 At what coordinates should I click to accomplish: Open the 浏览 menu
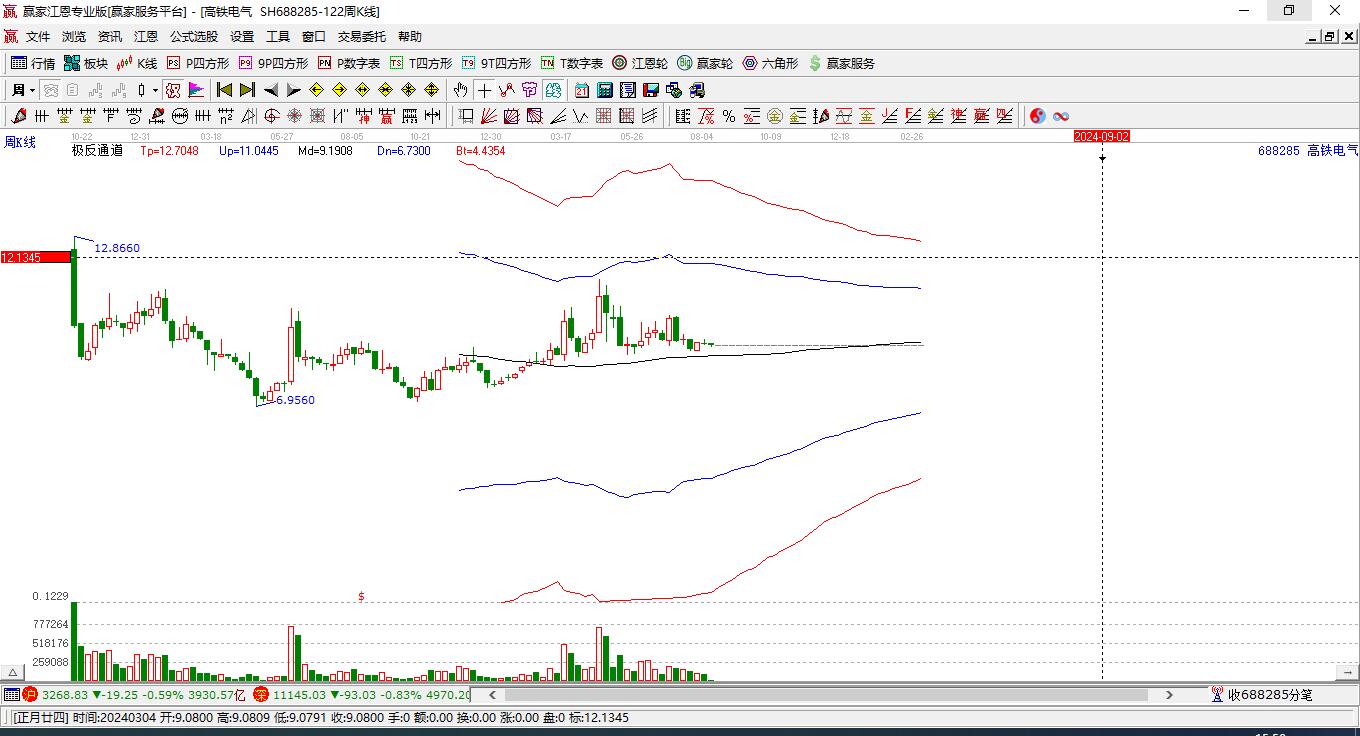tap(74, 37)
